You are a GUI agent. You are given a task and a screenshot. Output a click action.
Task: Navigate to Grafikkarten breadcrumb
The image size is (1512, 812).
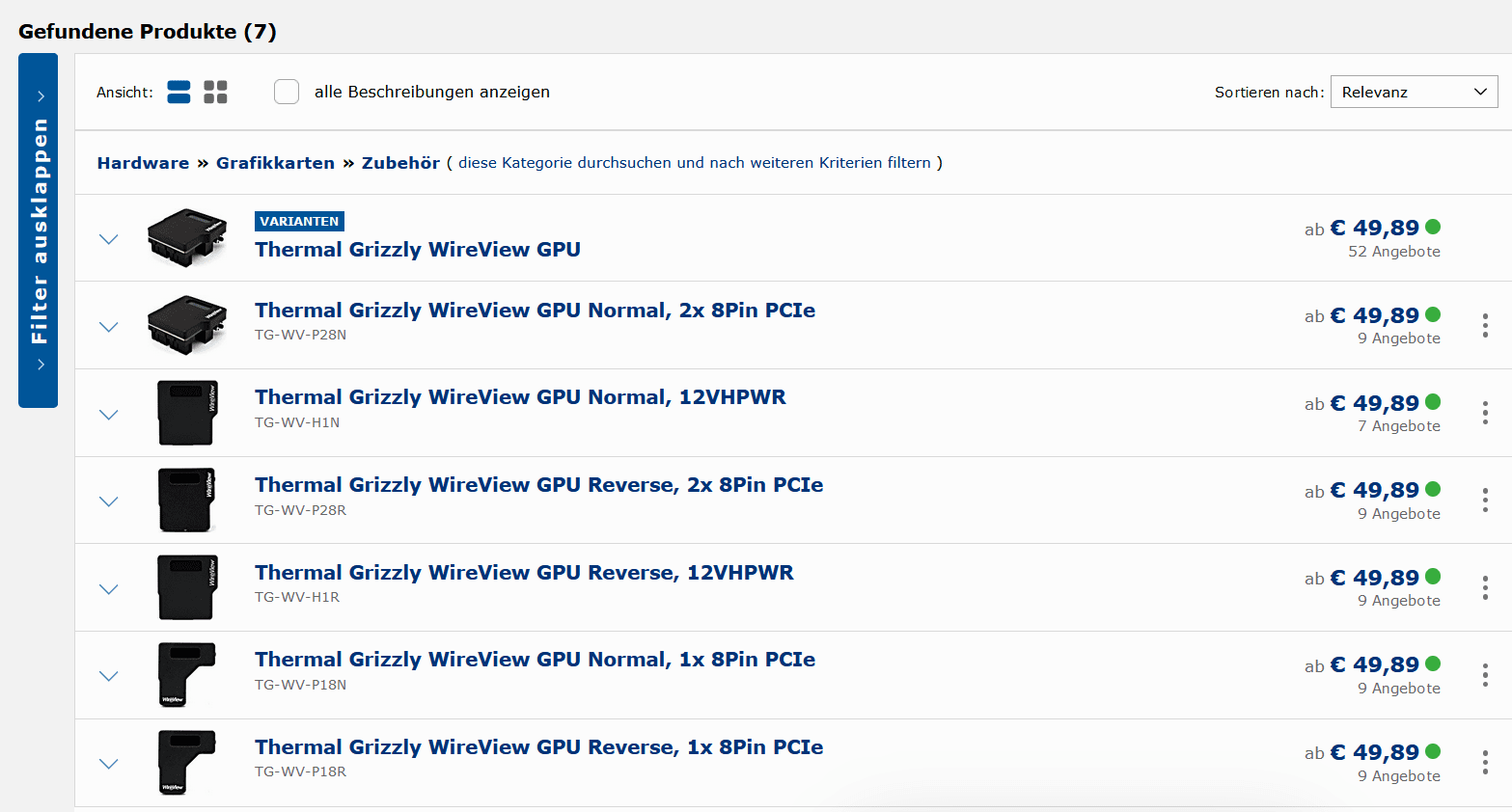[275, 163]
